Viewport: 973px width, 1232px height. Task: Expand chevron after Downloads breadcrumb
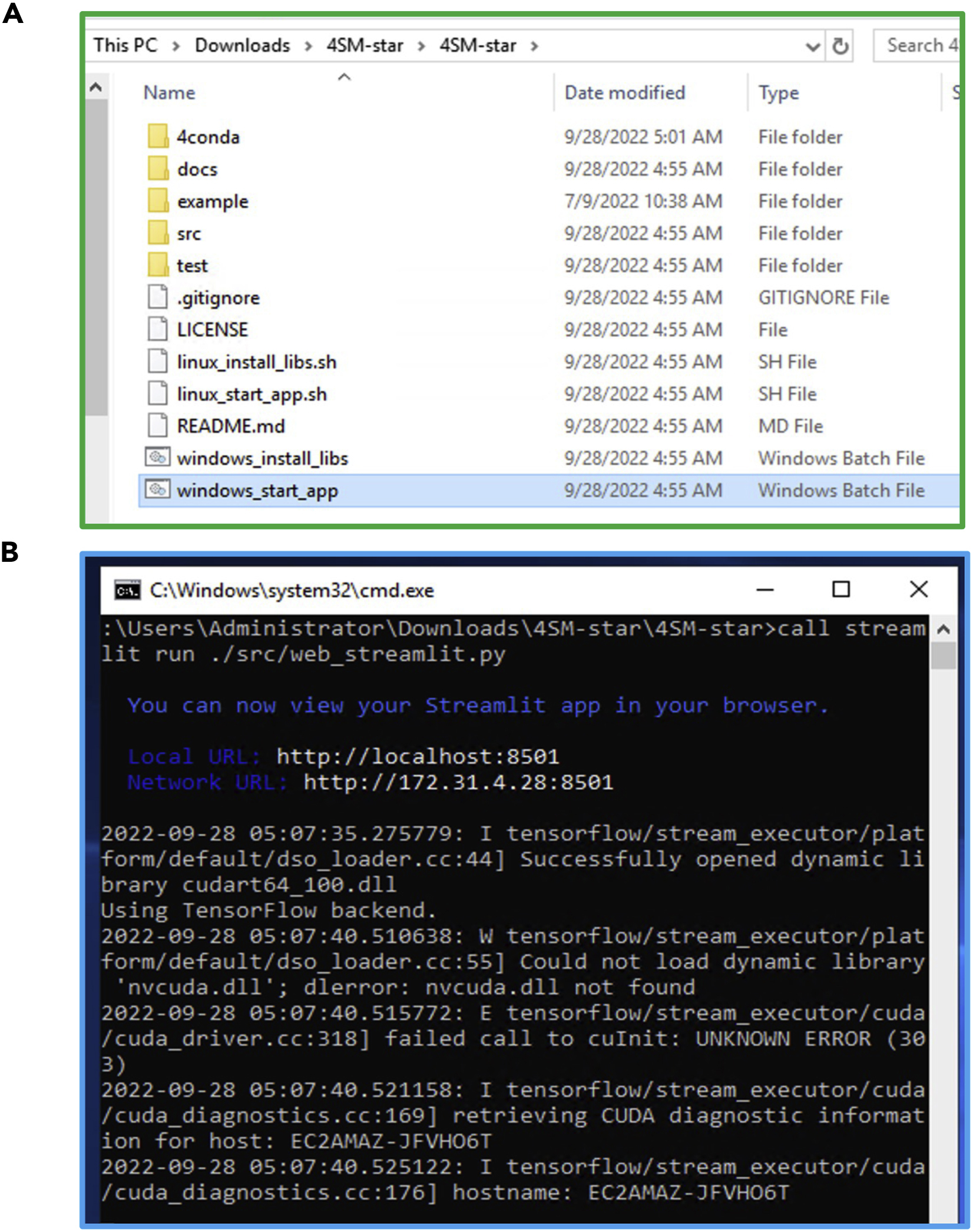click(x=308, y=47)
